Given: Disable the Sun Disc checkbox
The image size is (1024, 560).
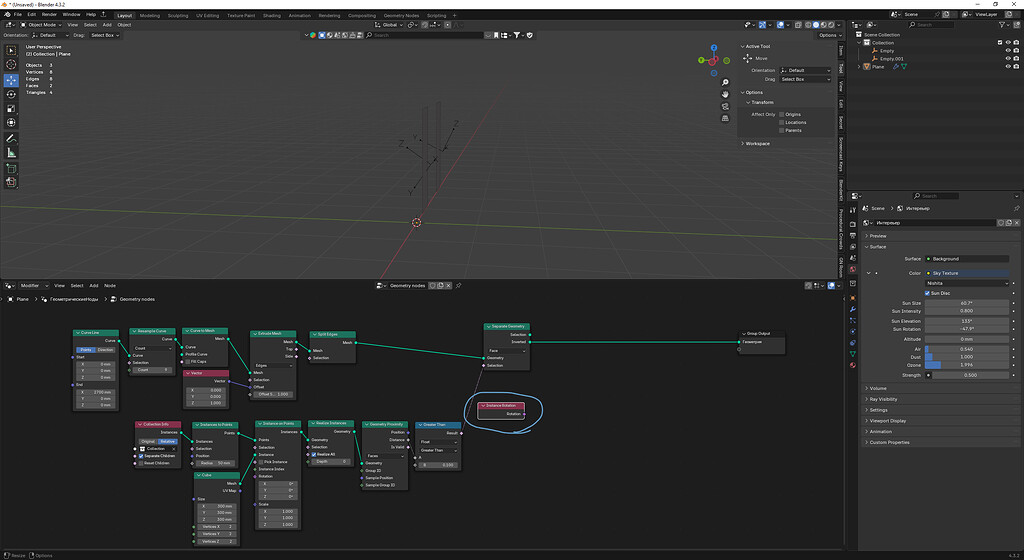Looking at the screenshot, I should [x=927, y=293].
